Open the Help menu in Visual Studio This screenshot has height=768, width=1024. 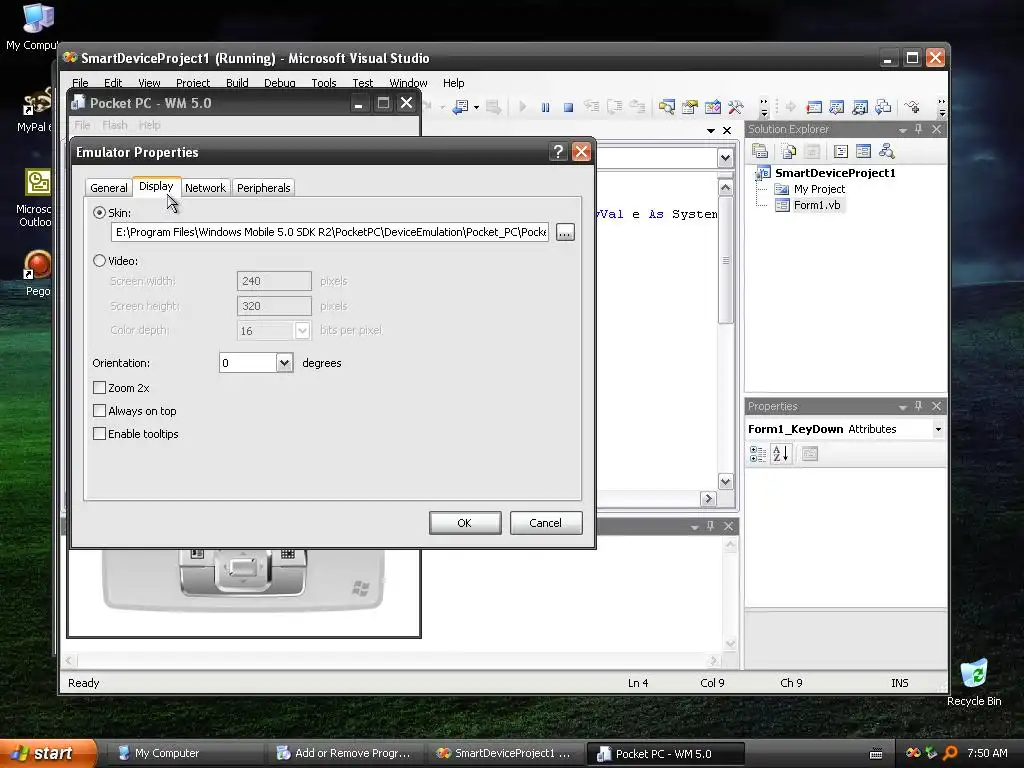tap(453, 83)
